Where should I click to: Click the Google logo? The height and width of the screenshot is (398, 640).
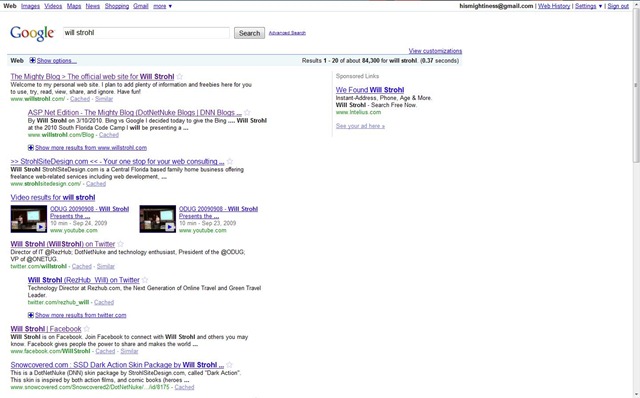tap(32, 33)
